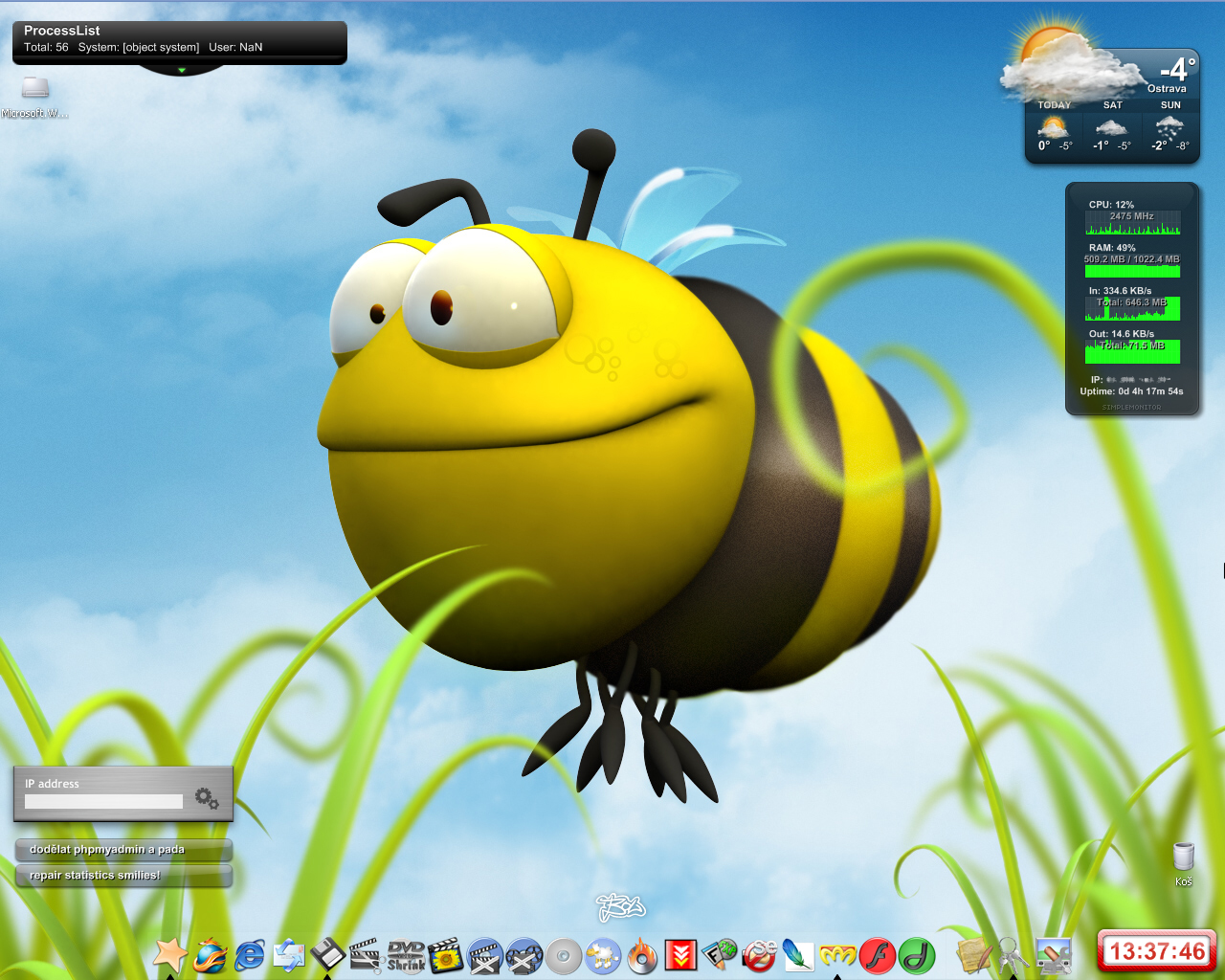The image size is (1225, 980).
Task: Click the IP address input field
Action: 103,802
